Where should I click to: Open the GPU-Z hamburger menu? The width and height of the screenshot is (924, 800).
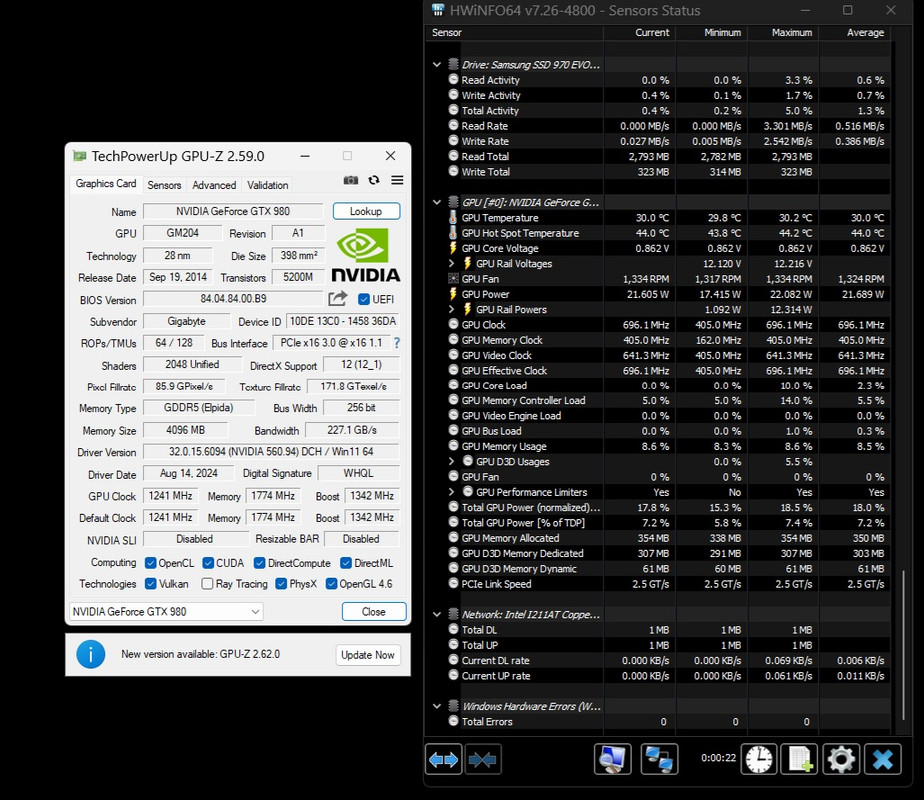397,180
